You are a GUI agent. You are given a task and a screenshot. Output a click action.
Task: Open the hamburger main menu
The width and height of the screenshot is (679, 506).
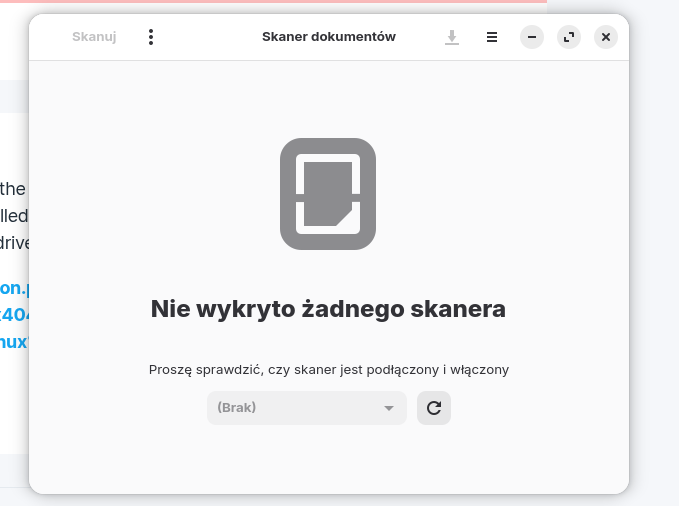pyautogui.click(x=492, y=37)
